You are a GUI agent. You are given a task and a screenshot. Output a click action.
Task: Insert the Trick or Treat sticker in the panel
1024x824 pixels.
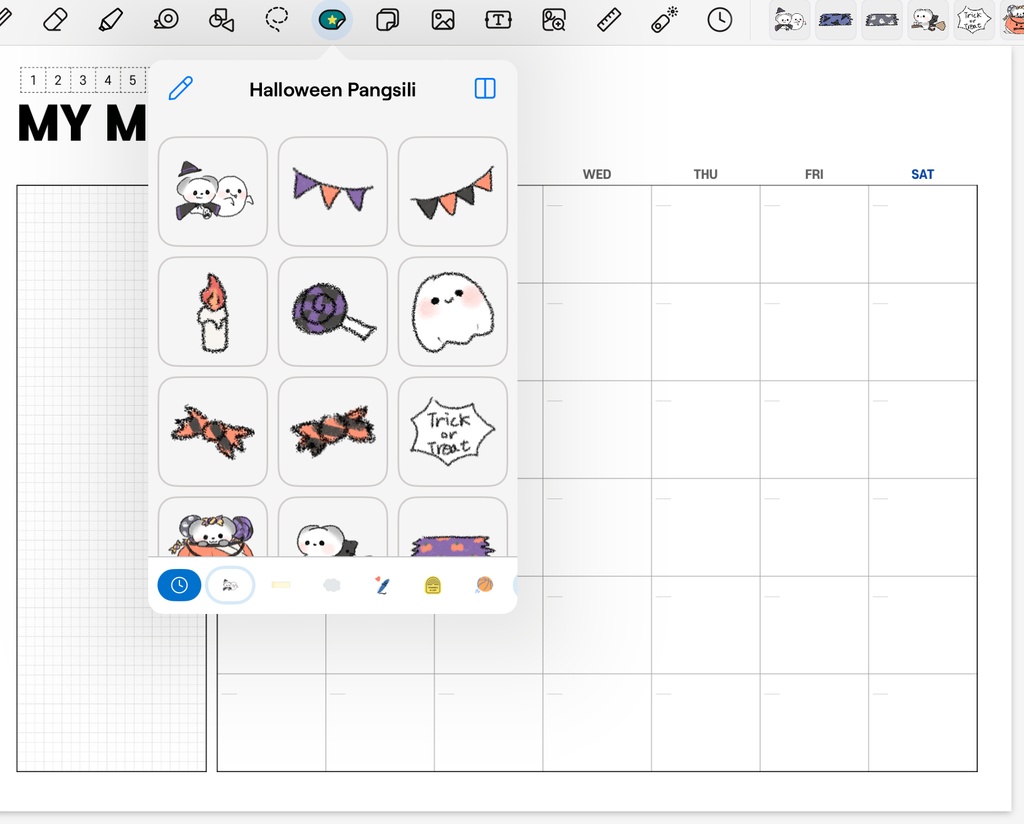click(x=453, y=432)
